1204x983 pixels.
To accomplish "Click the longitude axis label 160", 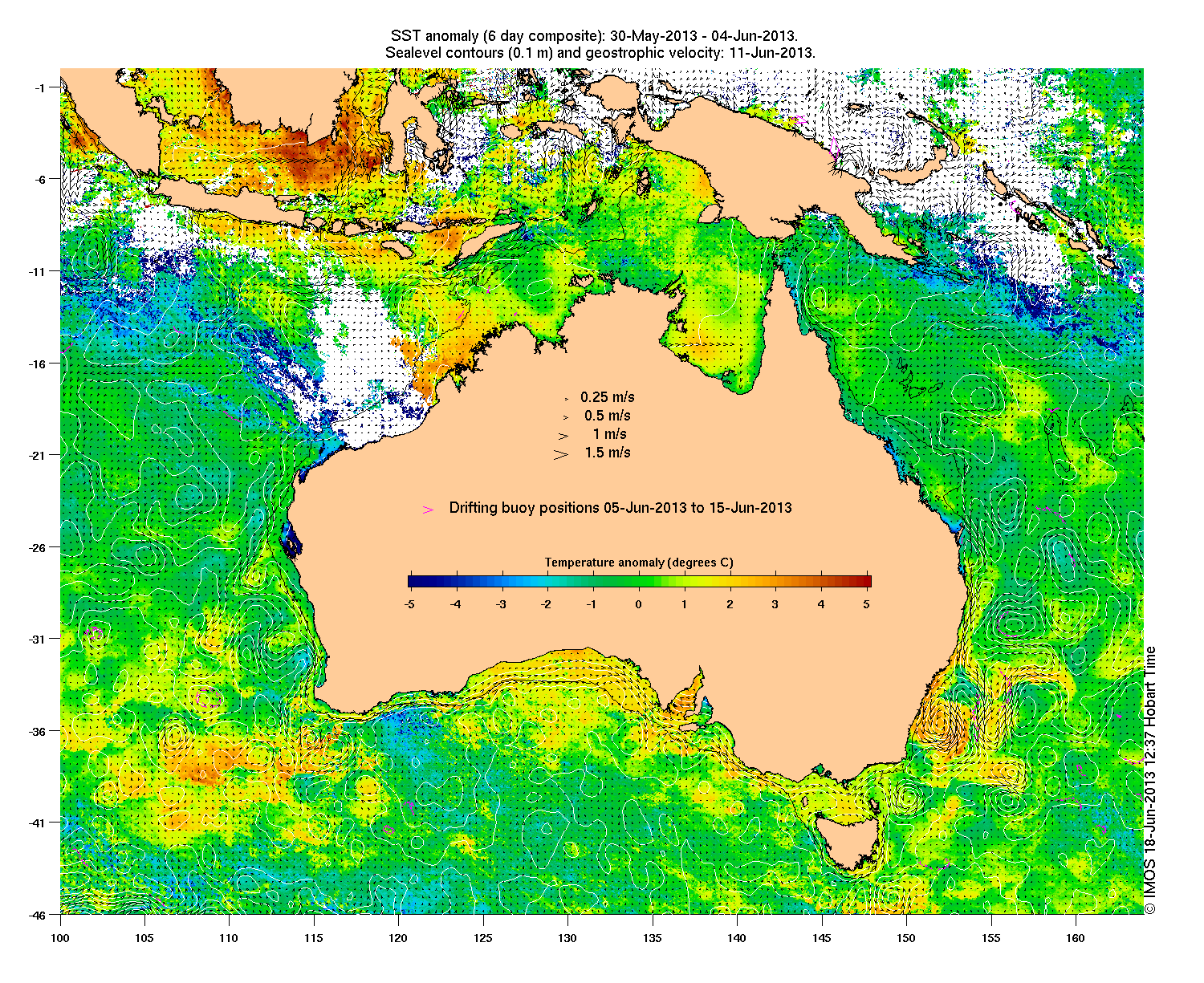I will 1076,938.
